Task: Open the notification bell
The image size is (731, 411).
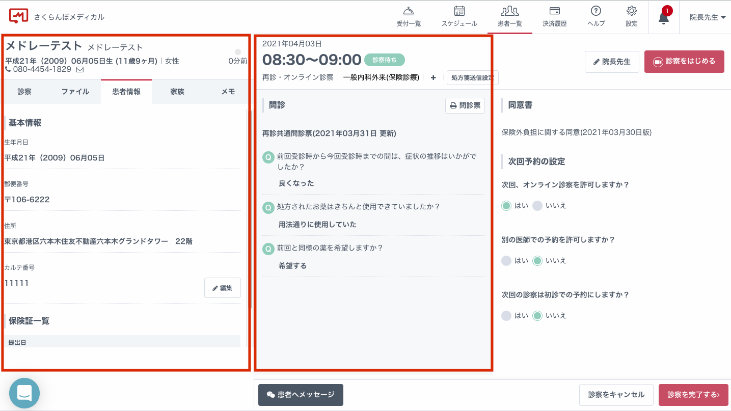Action: click(664, 16)
